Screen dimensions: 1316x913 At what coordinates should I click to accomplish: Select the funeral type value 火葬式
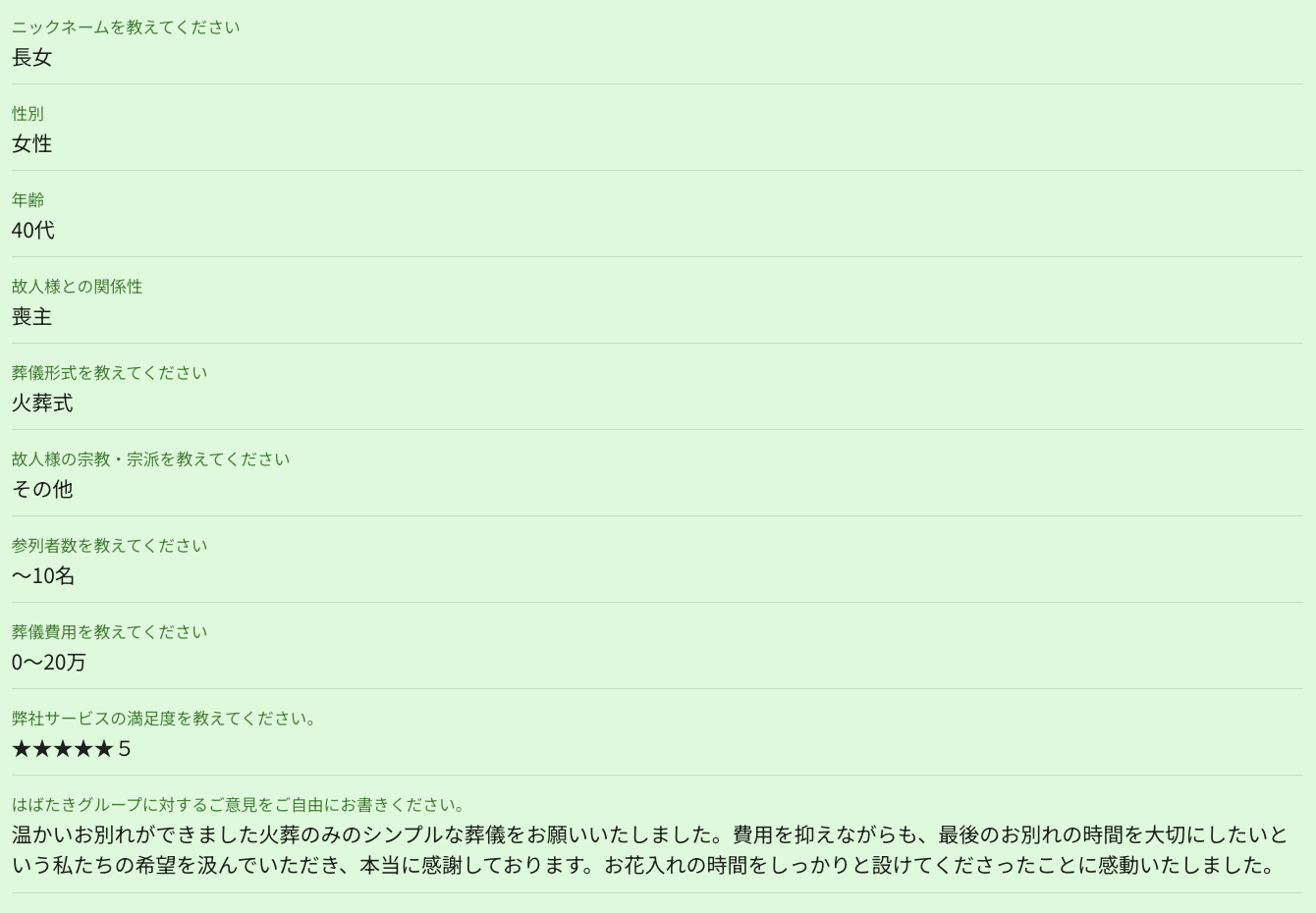[x=42, y=403]
